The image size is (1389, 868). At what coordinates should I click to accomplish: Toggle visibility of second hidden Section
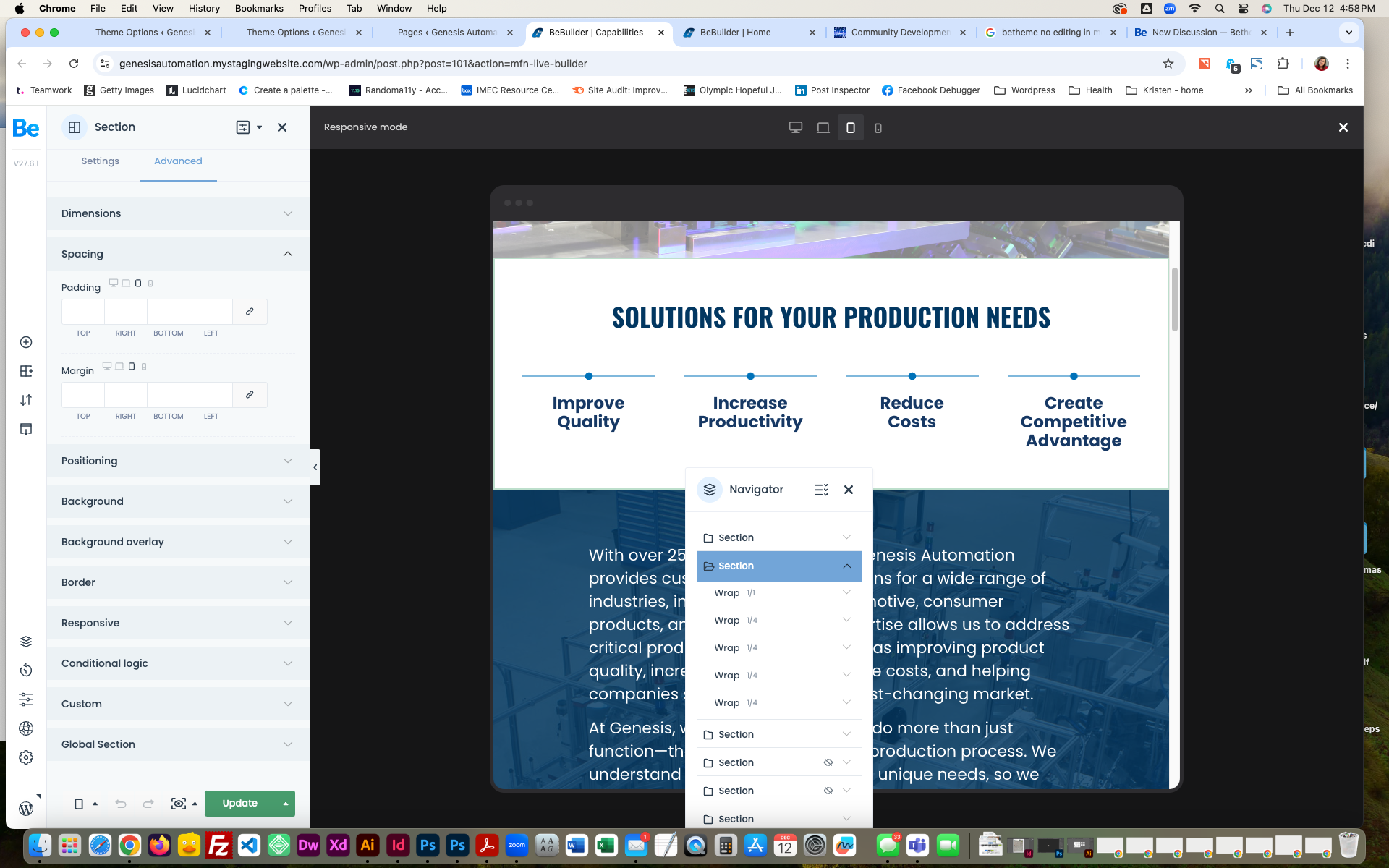[x=828, y=790]
